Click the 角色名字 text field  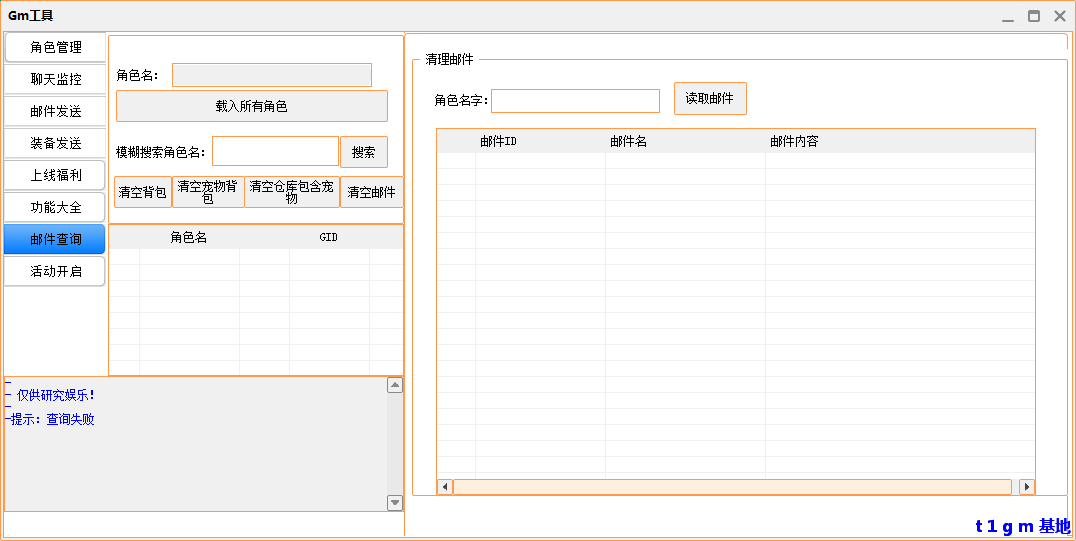(x=575, y=101)
